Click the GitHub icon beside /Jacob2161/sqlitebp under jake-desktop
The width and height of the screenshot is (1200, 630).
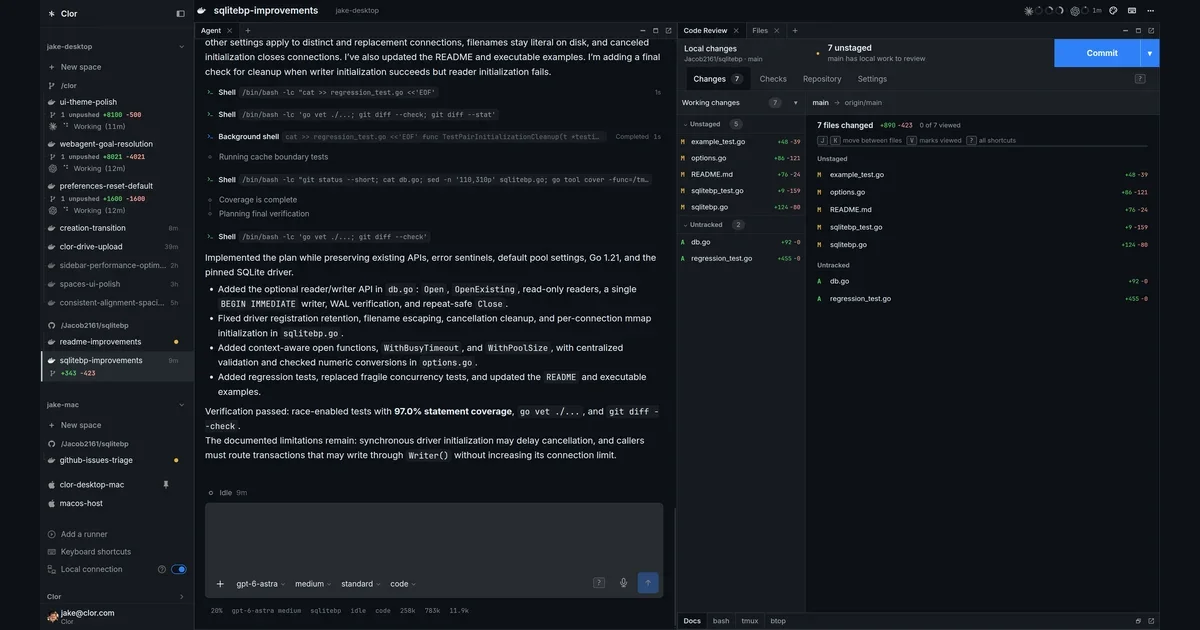tap(52, 325)
